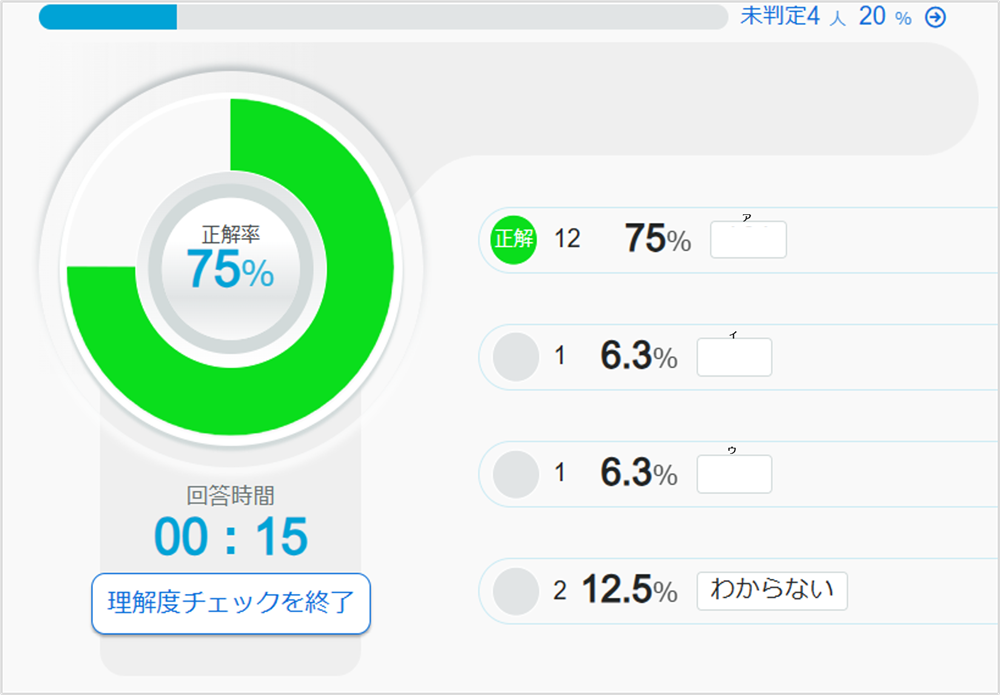Open the 未判定4人 link
The width and height of the screenshot is (1000, 695).
pyautogui.click(x=793, y=17)
